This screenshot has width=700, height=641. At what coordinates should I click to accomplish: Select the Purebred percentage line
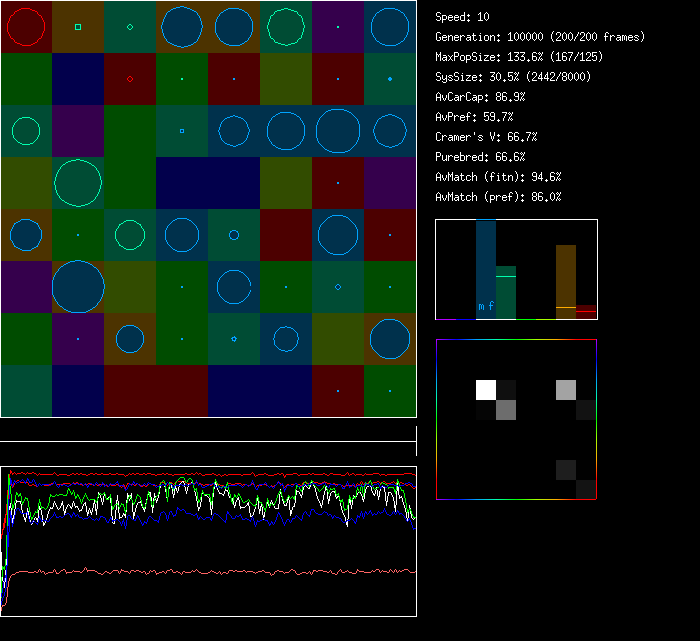(480, 157)
